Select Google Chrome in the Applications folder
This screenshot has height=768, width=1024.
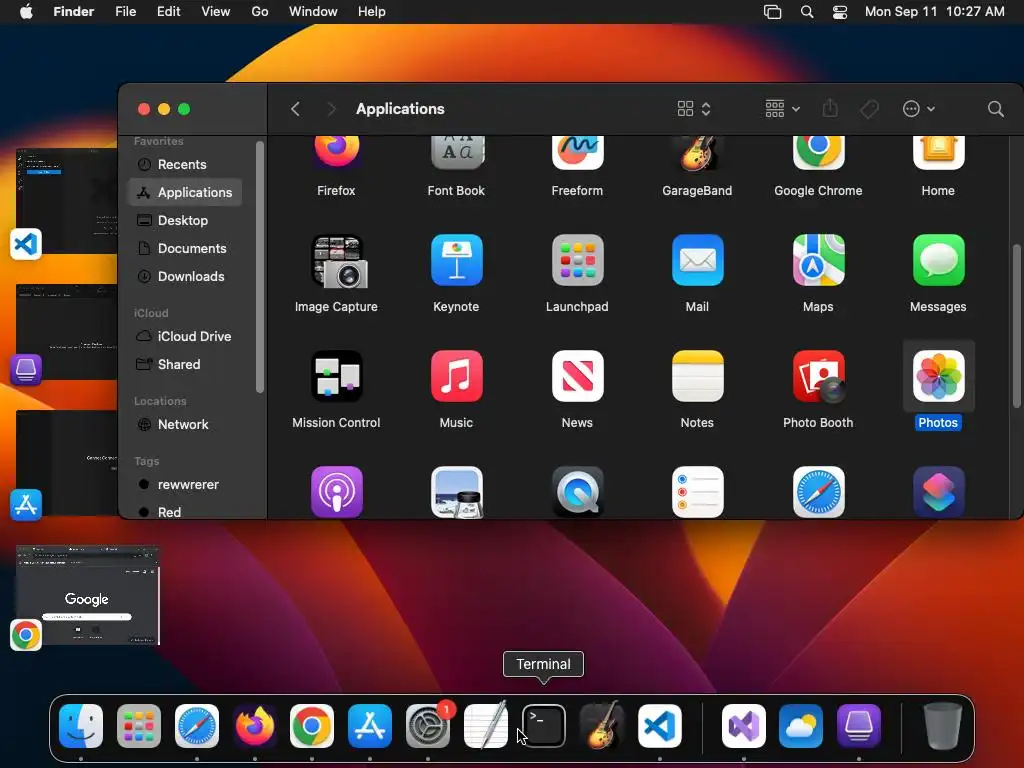(x=818, y=153)
